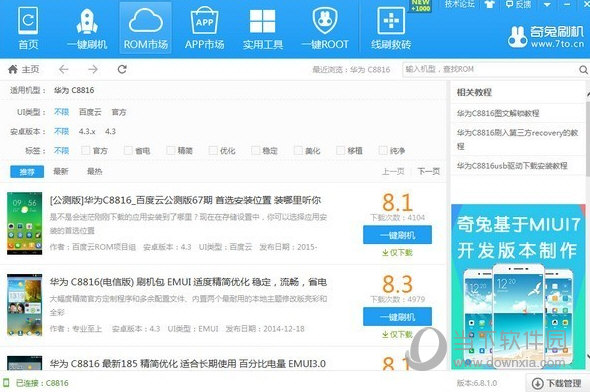Filter Android version 4.3
590x392 pixels.
click(110, 131)
